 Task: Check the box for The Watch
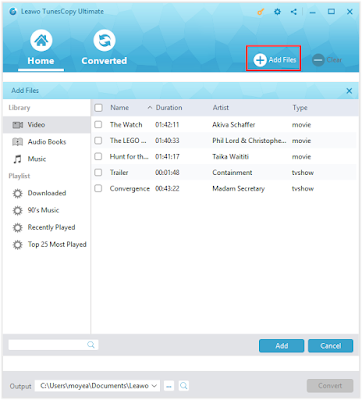pyautogui.click(x=98, y=125)
